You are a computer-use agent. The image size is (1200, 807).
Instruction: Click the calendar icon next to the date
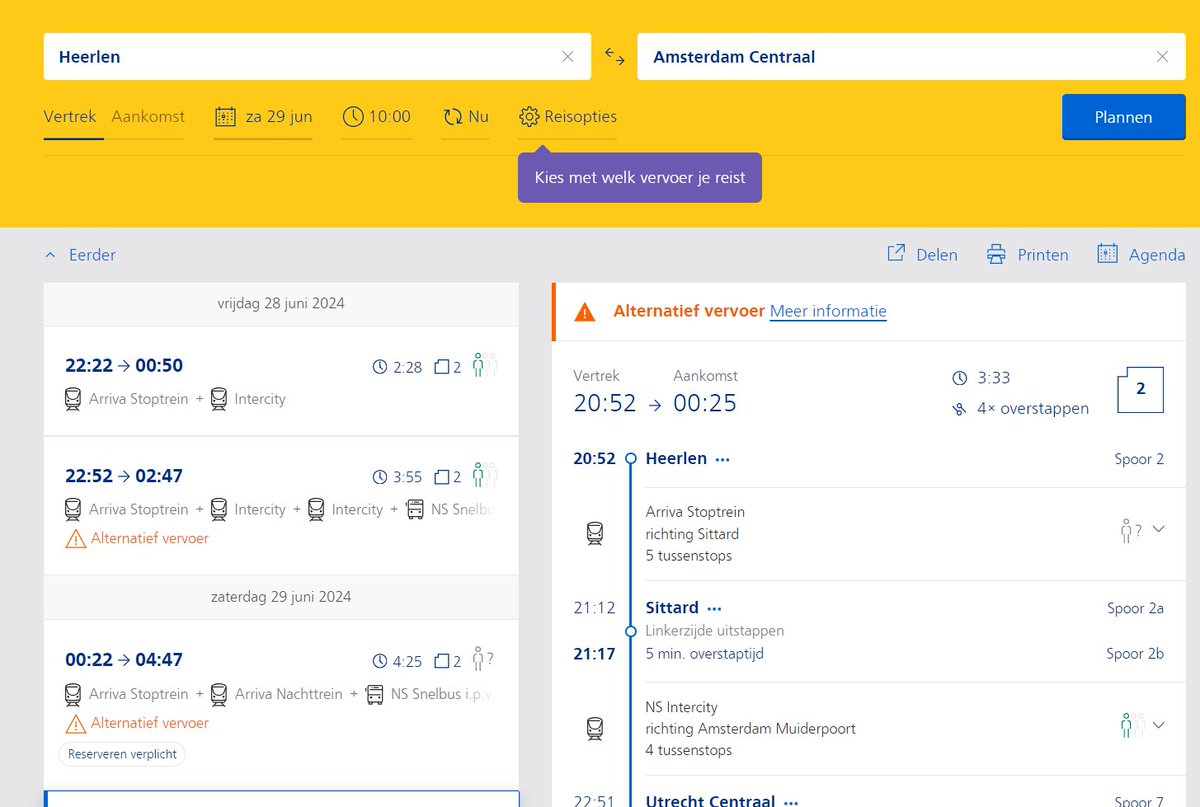coord(225,117)
